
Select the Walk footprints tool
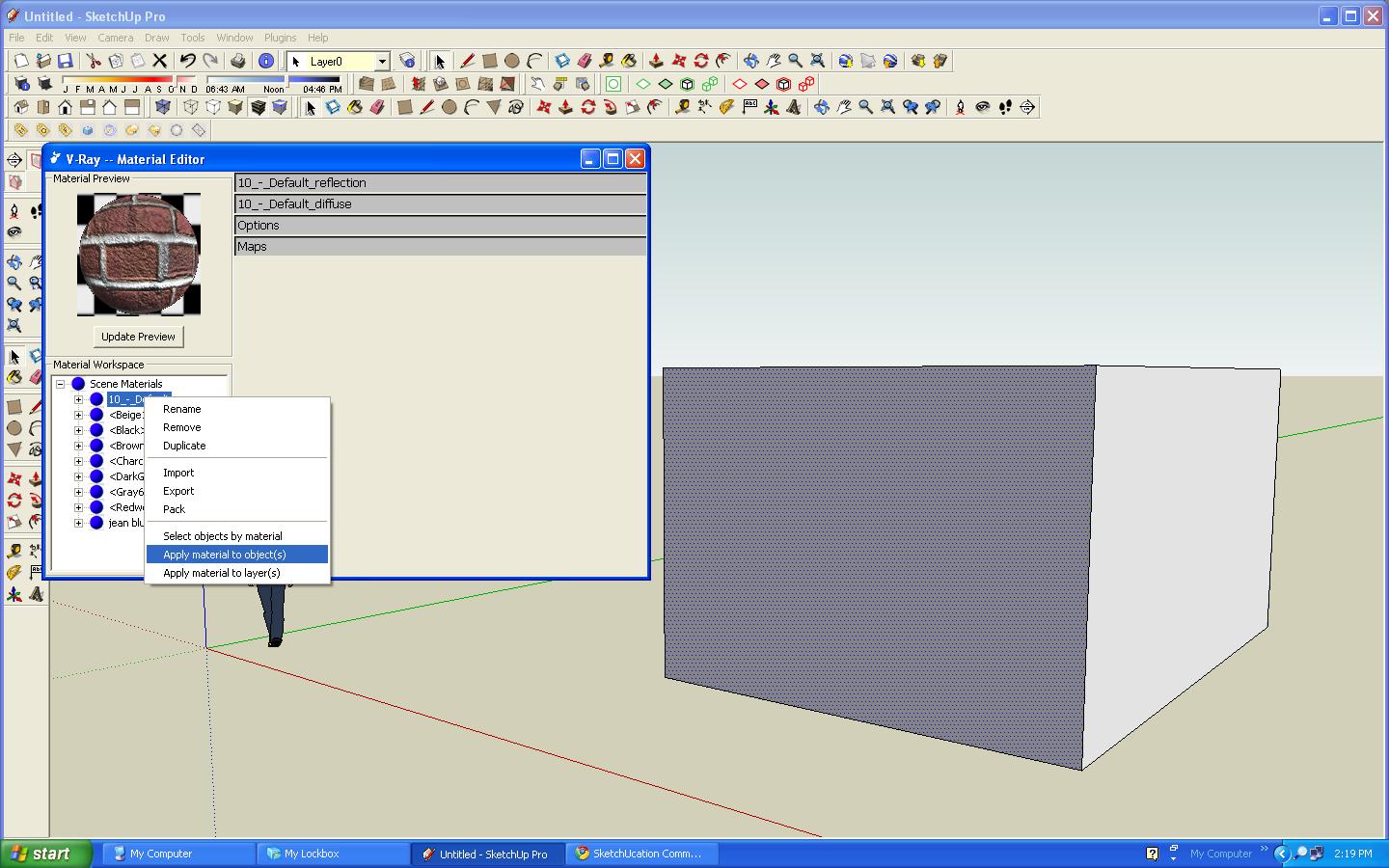coord(1005,107)
